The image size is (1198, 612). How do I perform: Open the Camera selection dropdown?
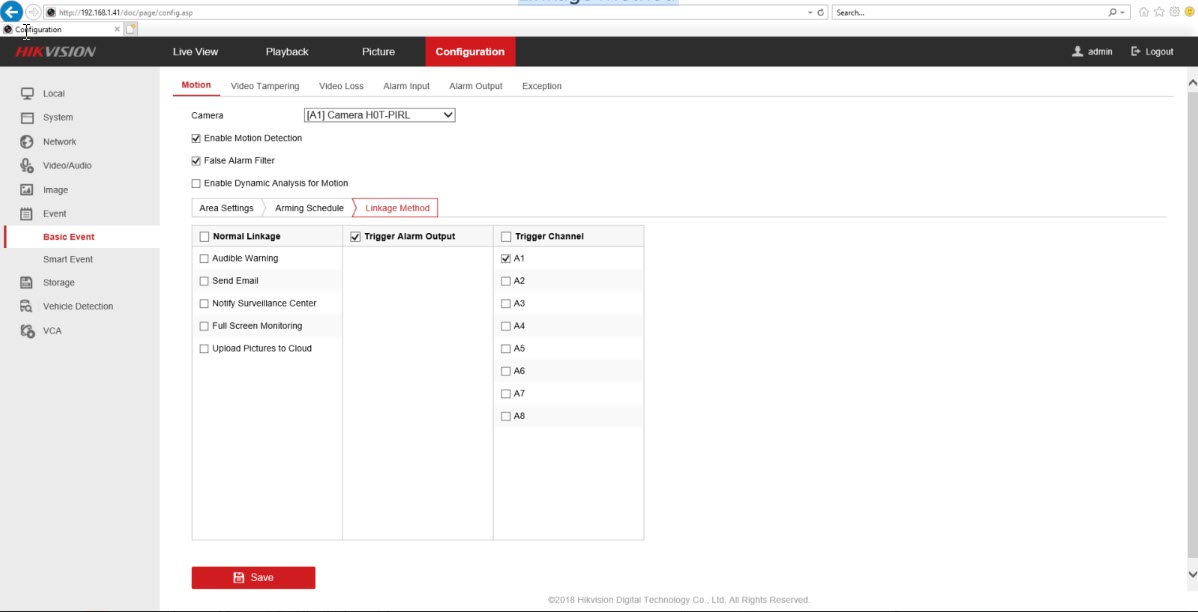click(x=379, y=115)
